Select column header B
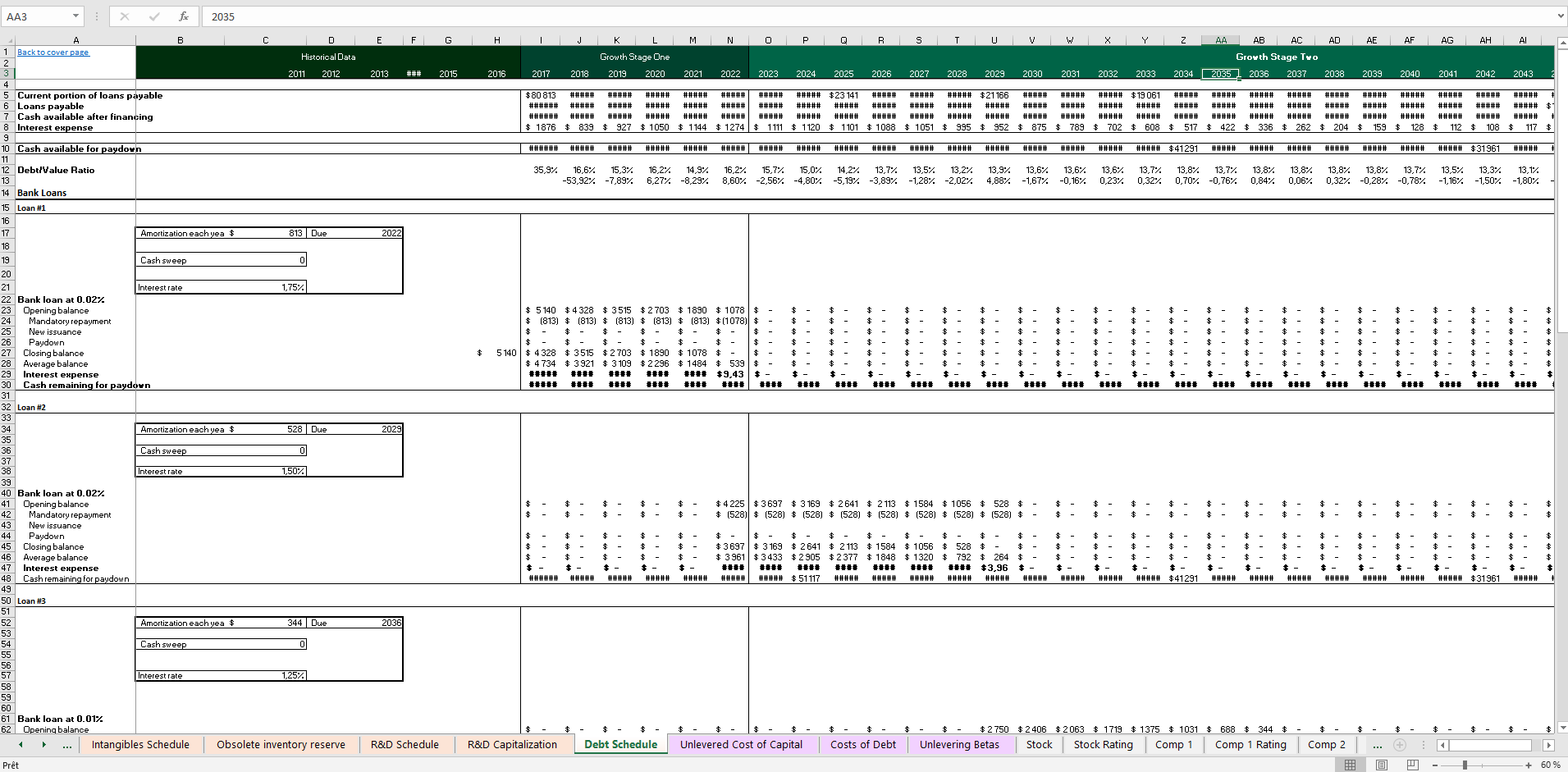The image size is (1568, 772). (181, 40)
